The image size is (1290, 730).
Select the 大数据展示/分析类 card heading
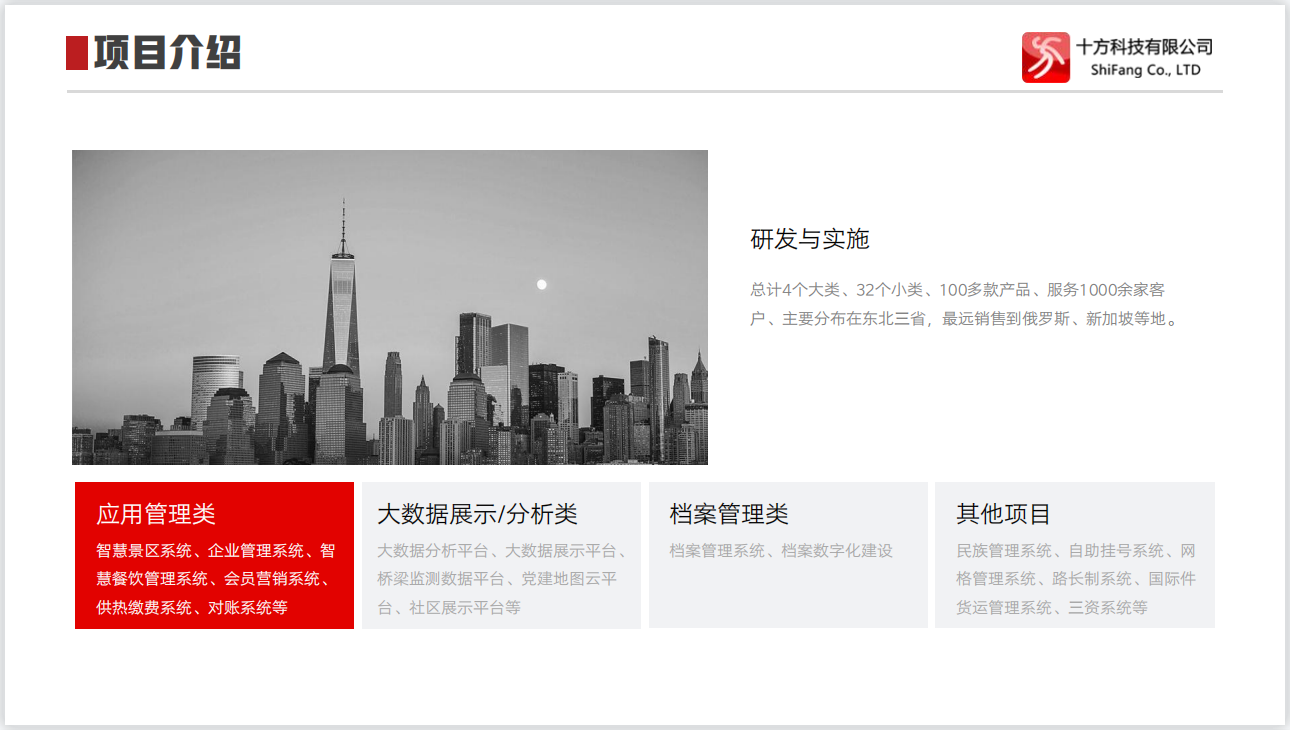477,514
